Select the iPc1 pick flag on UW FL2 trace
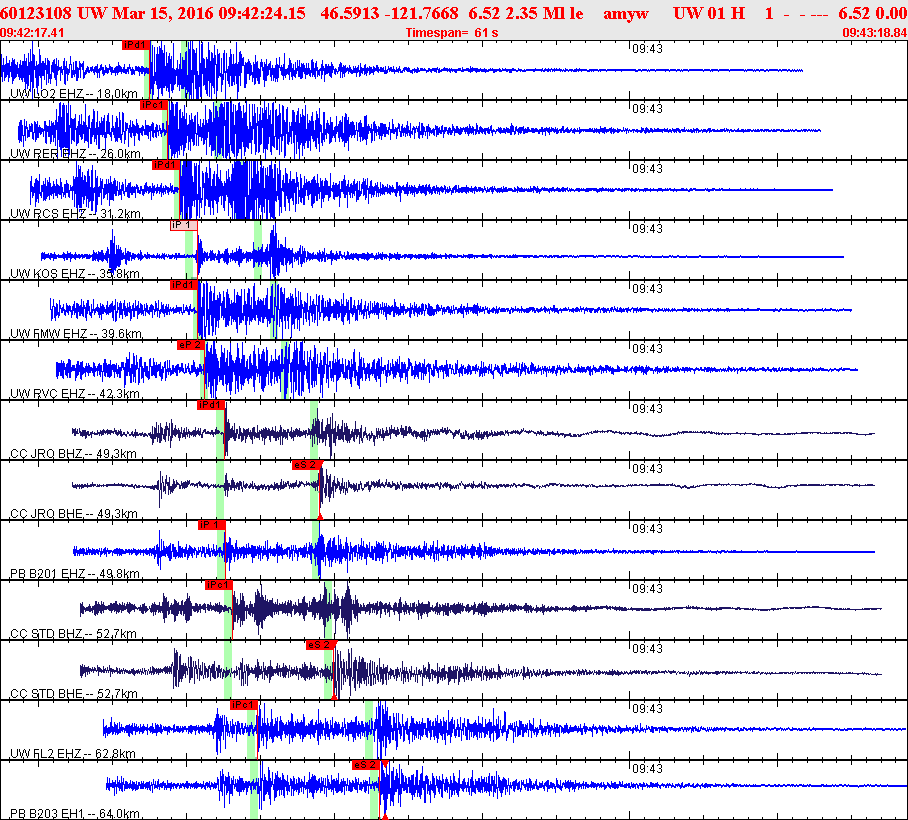908x820 pixels. 244,705
